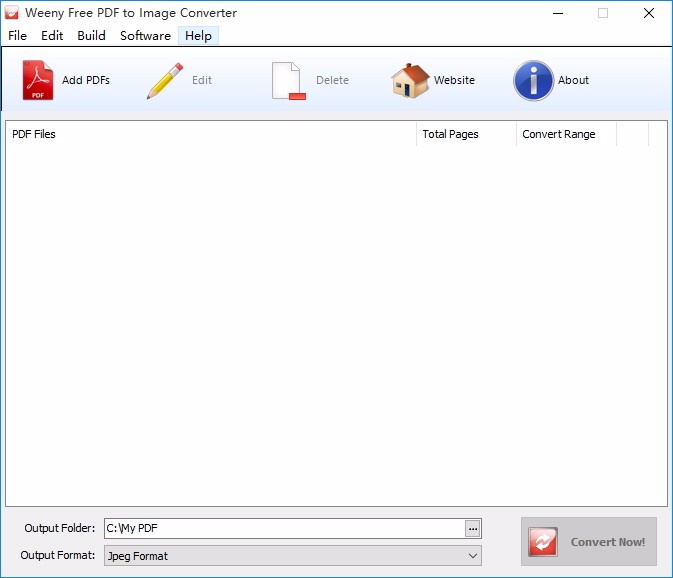Sort by Total Pages column header
This screenshot has width=673, height=578.
[467, 134]
